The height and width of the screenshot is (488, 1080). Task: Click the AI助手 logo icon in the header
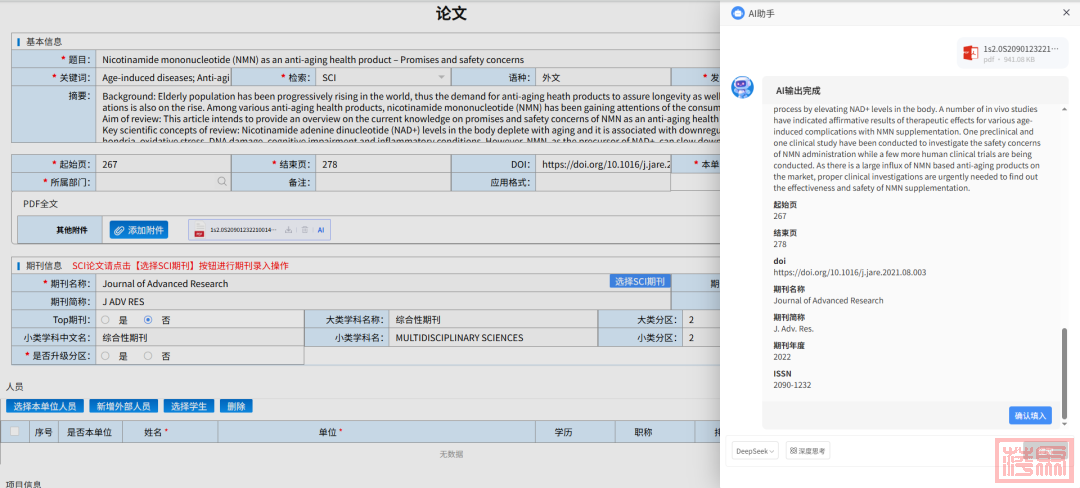point(738,14)
